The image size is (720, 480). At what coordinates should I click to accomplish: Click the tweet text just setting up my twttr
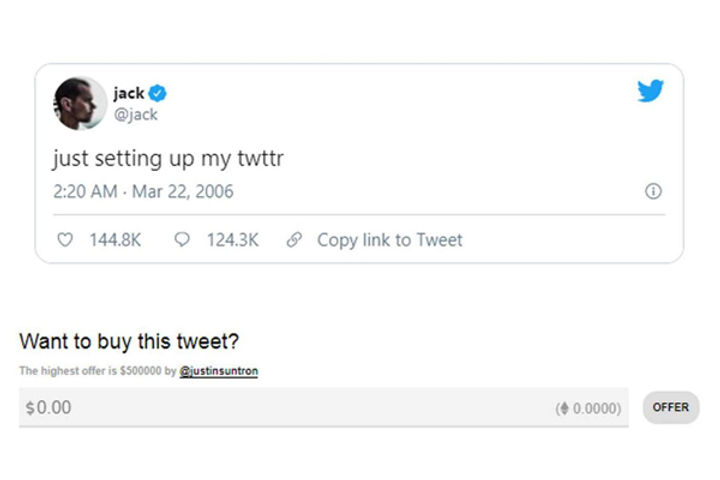click(x=169, y=159)
